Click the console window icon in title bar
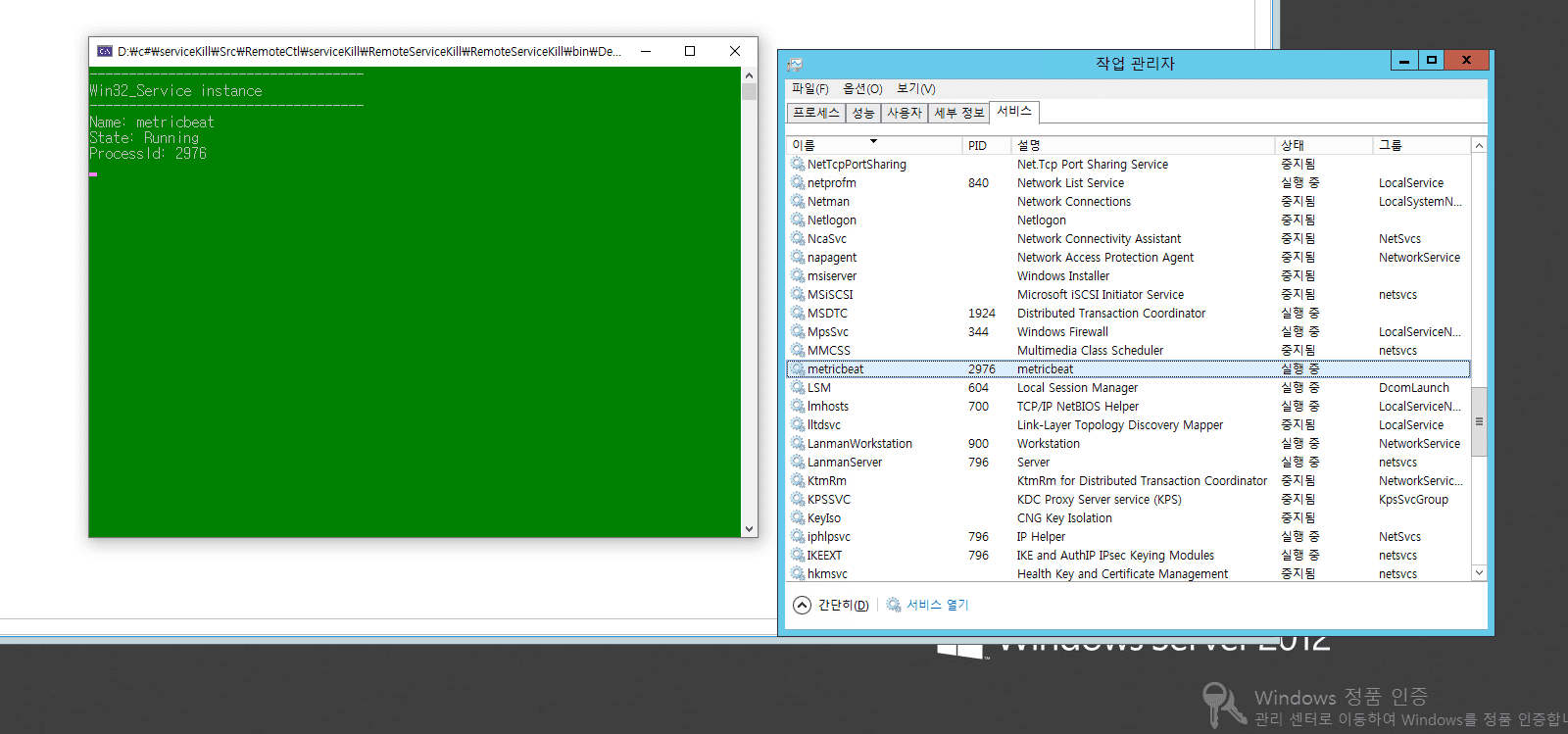Viewport: 1568px width, 734px height. [105, 51]
